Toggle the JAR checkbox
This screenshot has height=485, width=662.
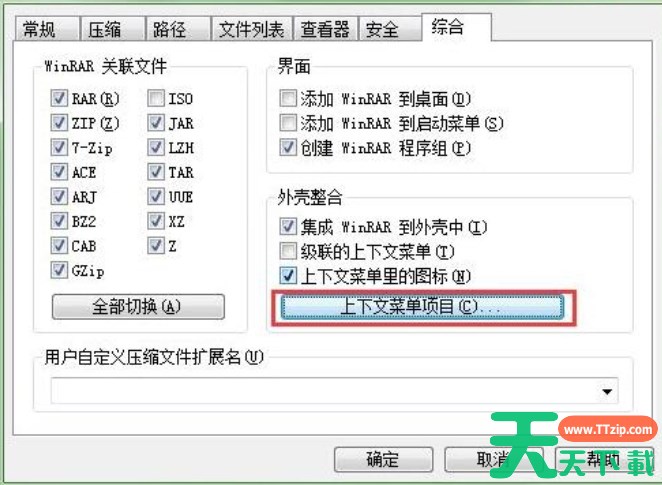(x=156, y=123)
